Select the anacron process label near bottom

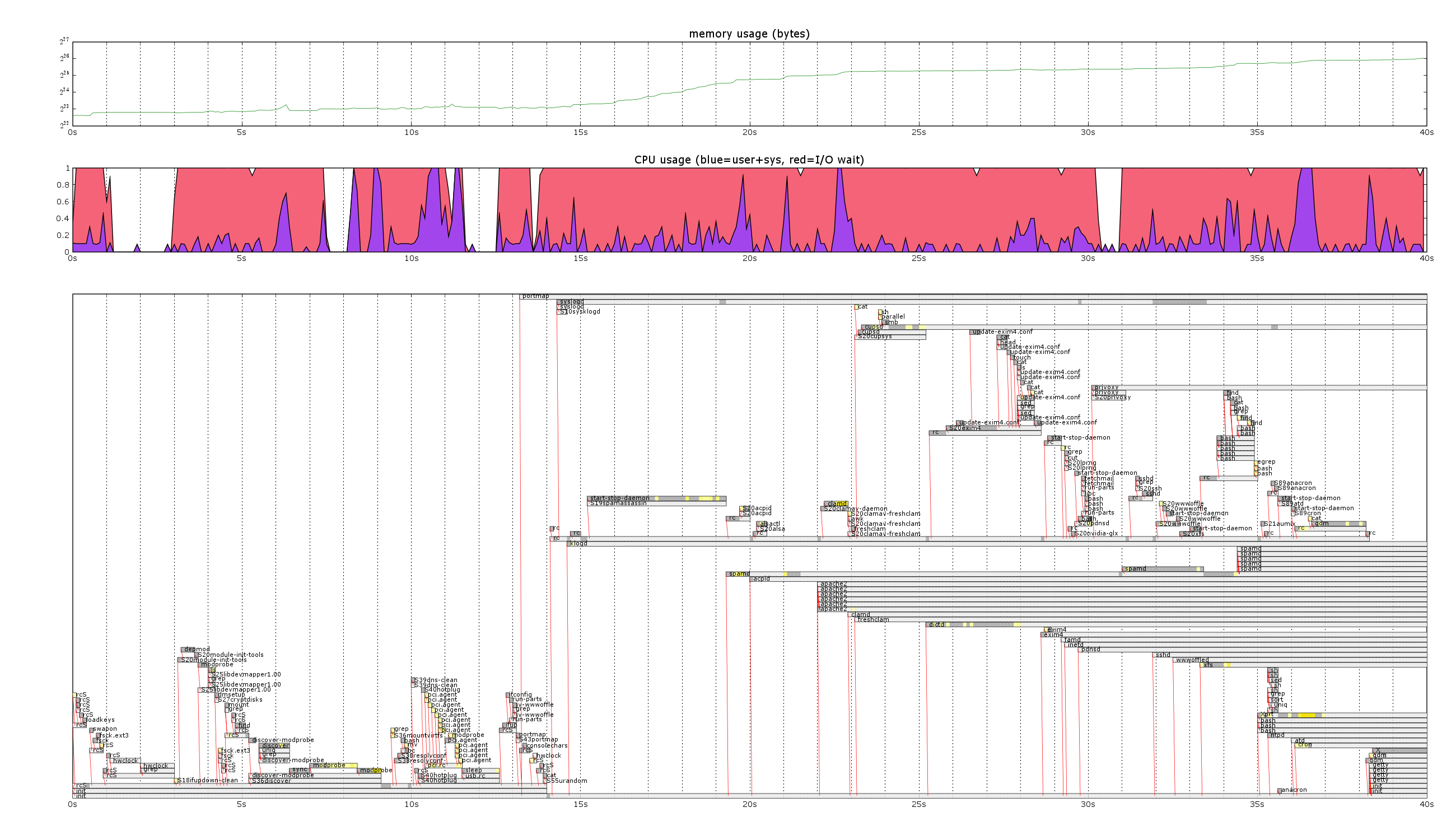[1294, 790]
